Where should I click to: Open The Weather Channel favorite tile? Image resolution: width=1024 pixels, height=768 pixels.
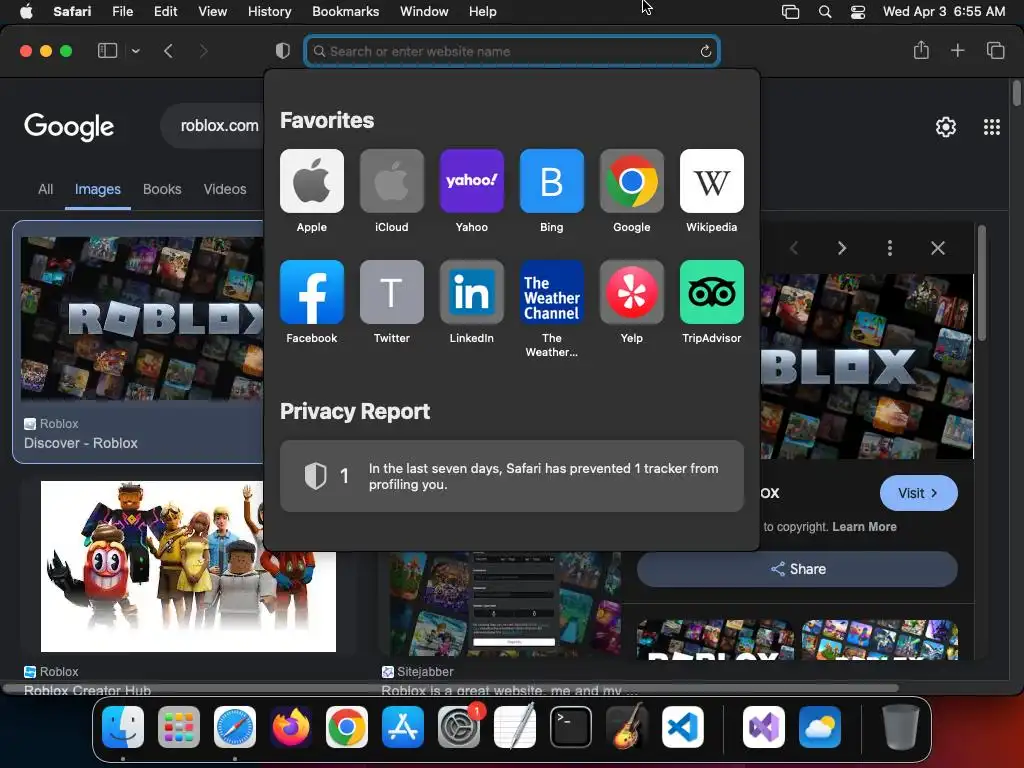[x=551, y=292]
